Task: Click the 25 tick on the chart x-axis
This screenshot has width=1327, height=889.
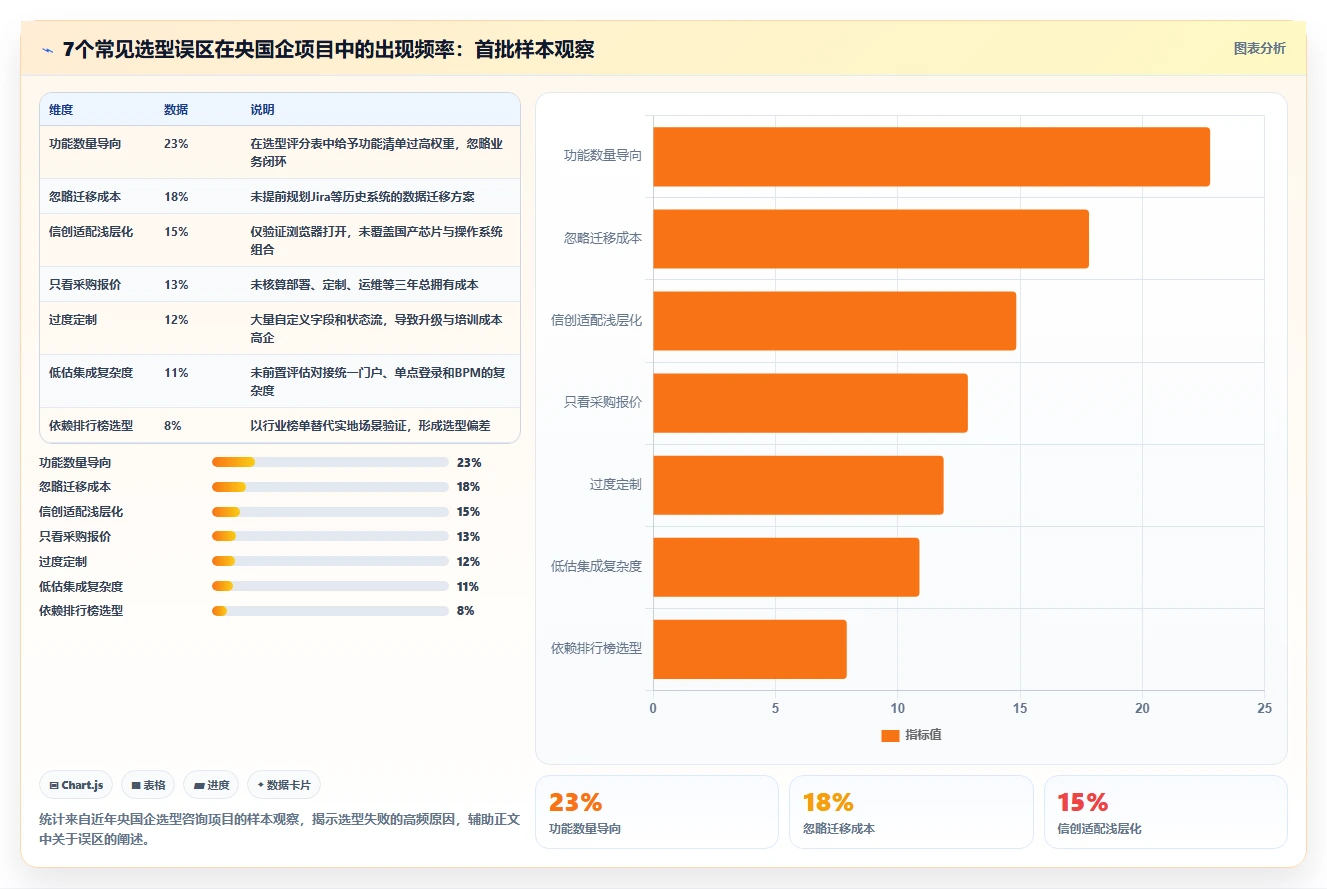Action: pyautogui.click(x=1264, y=708)
